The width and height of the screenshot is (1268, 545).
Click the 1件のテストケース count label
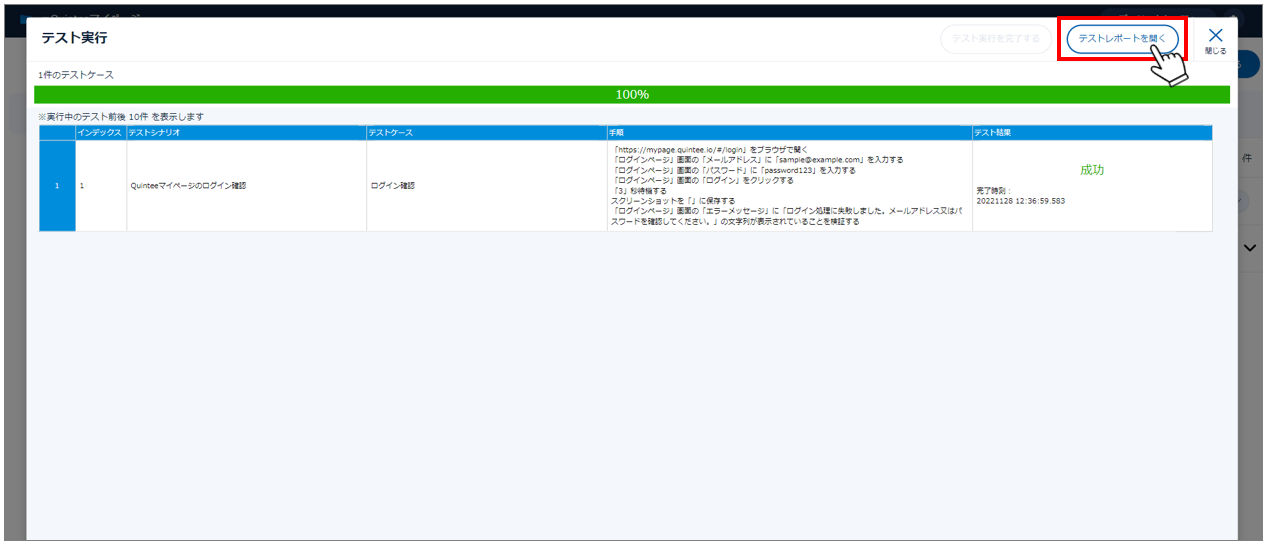click(x=76, y=75)
